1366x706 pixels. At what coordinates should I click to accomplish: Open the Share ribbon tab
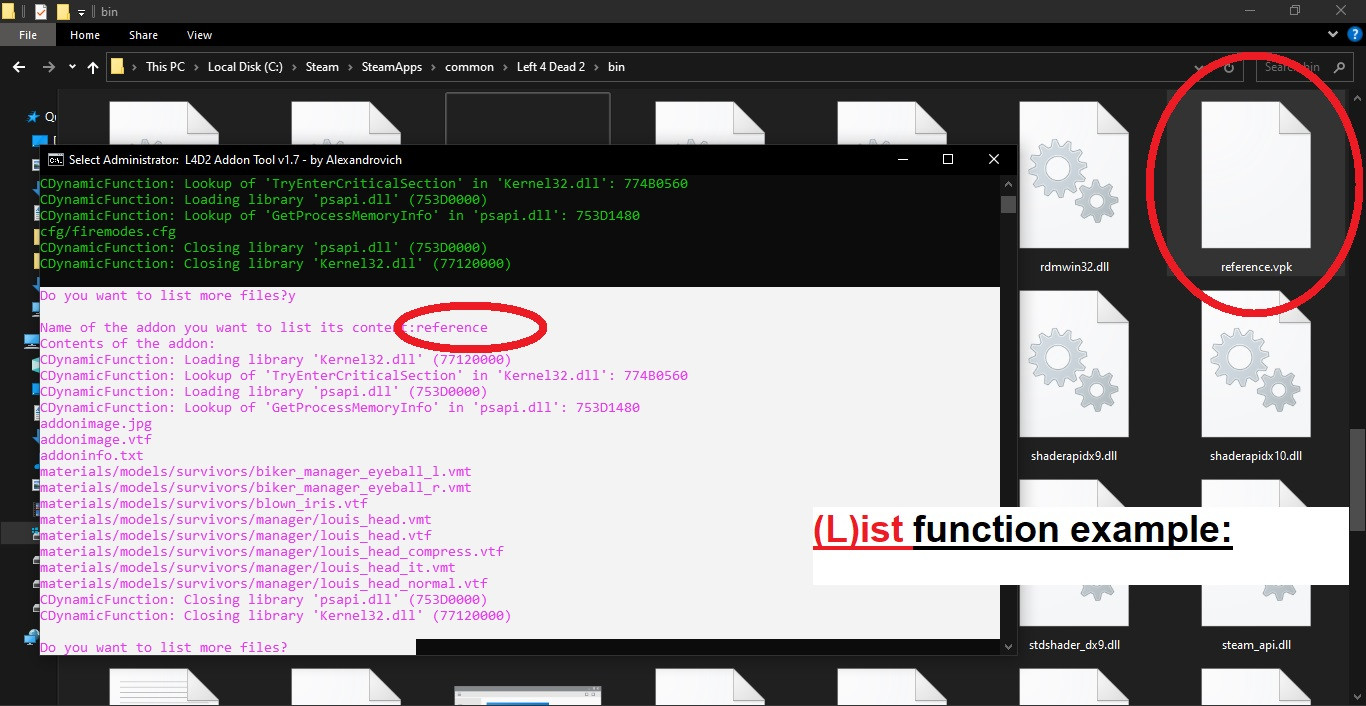point(143,35)
